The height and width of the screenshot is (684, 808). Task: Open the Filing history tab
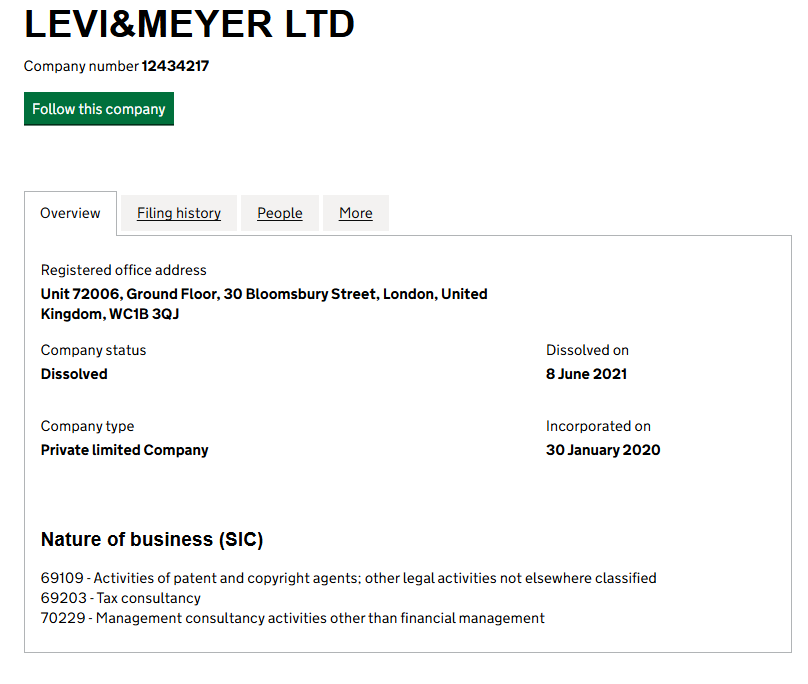[179, 213]
